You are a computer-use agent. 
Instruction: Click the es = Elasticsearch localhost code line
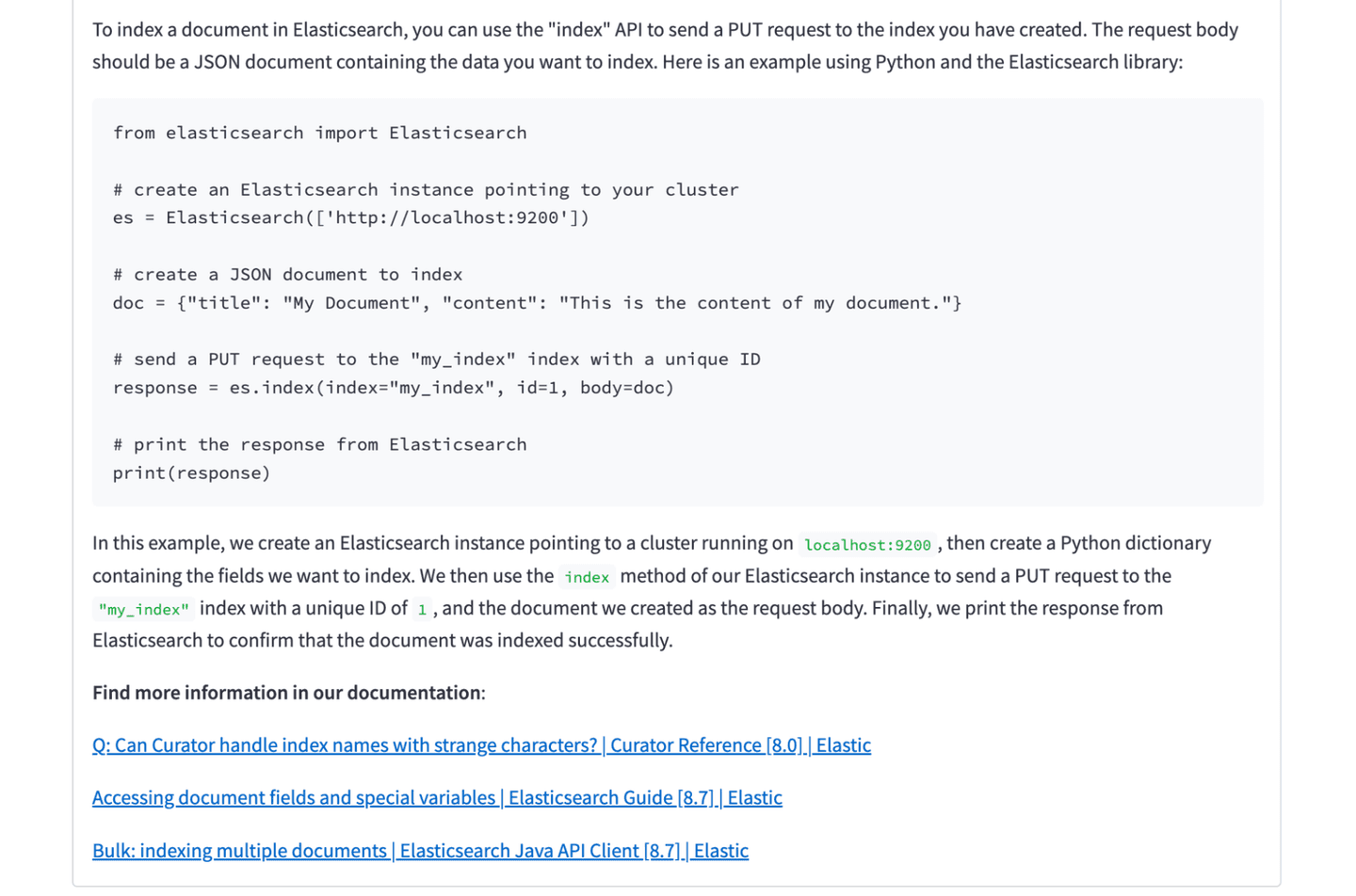click(x=350, y=217)
